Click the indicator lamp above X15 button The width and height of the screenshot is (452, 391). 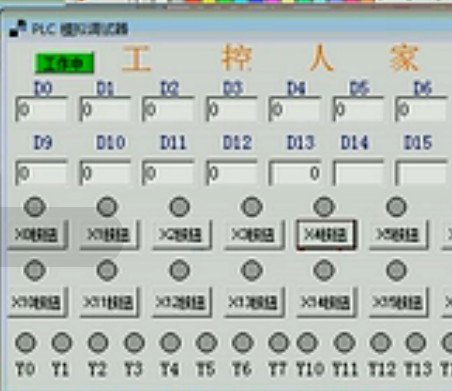click(x=396, y=270)
